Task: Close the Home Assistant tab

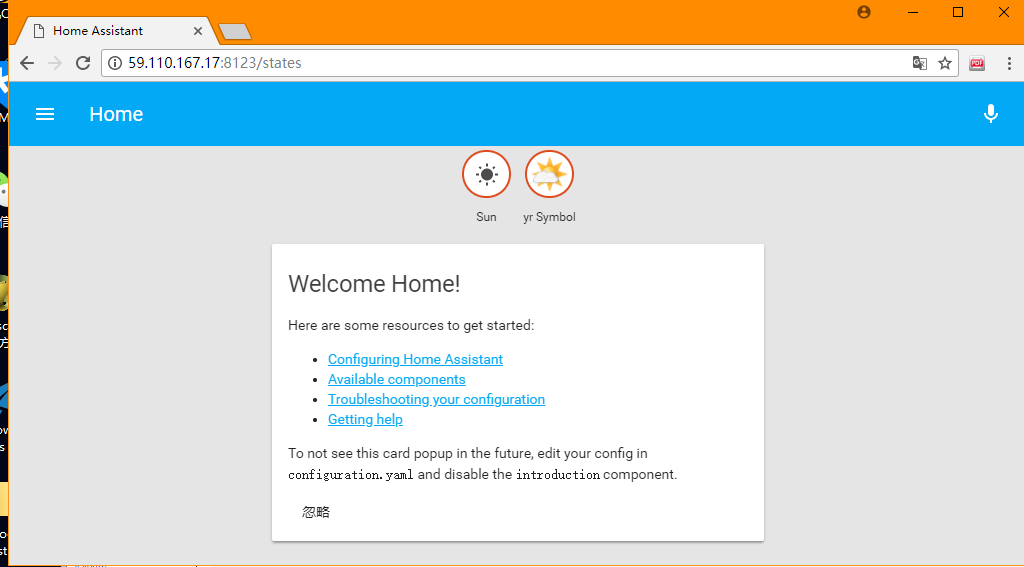Action: (198, 31)
